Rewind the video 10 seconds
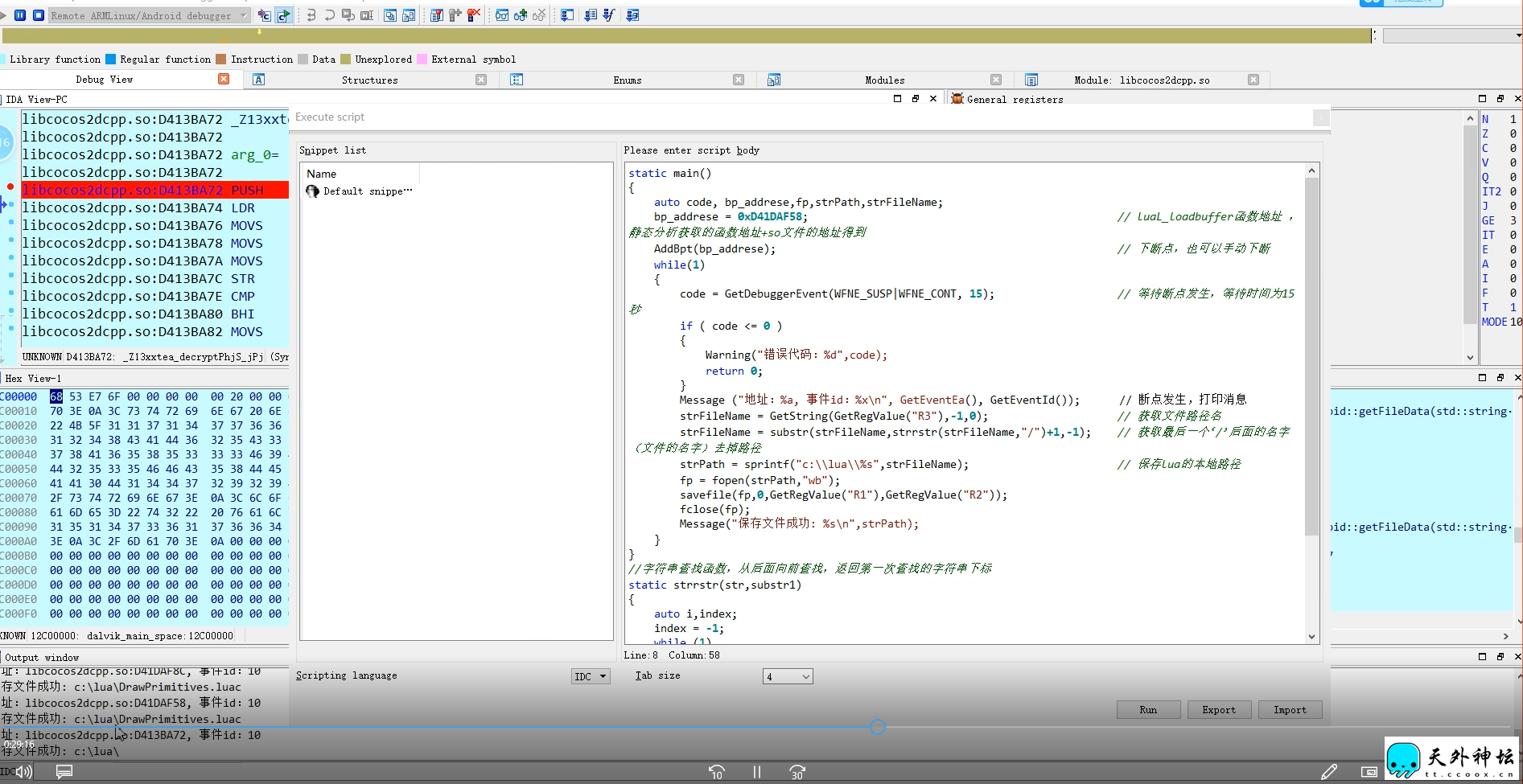Image resolution: width=1523 pixels, height=784 pixels. 716,772
